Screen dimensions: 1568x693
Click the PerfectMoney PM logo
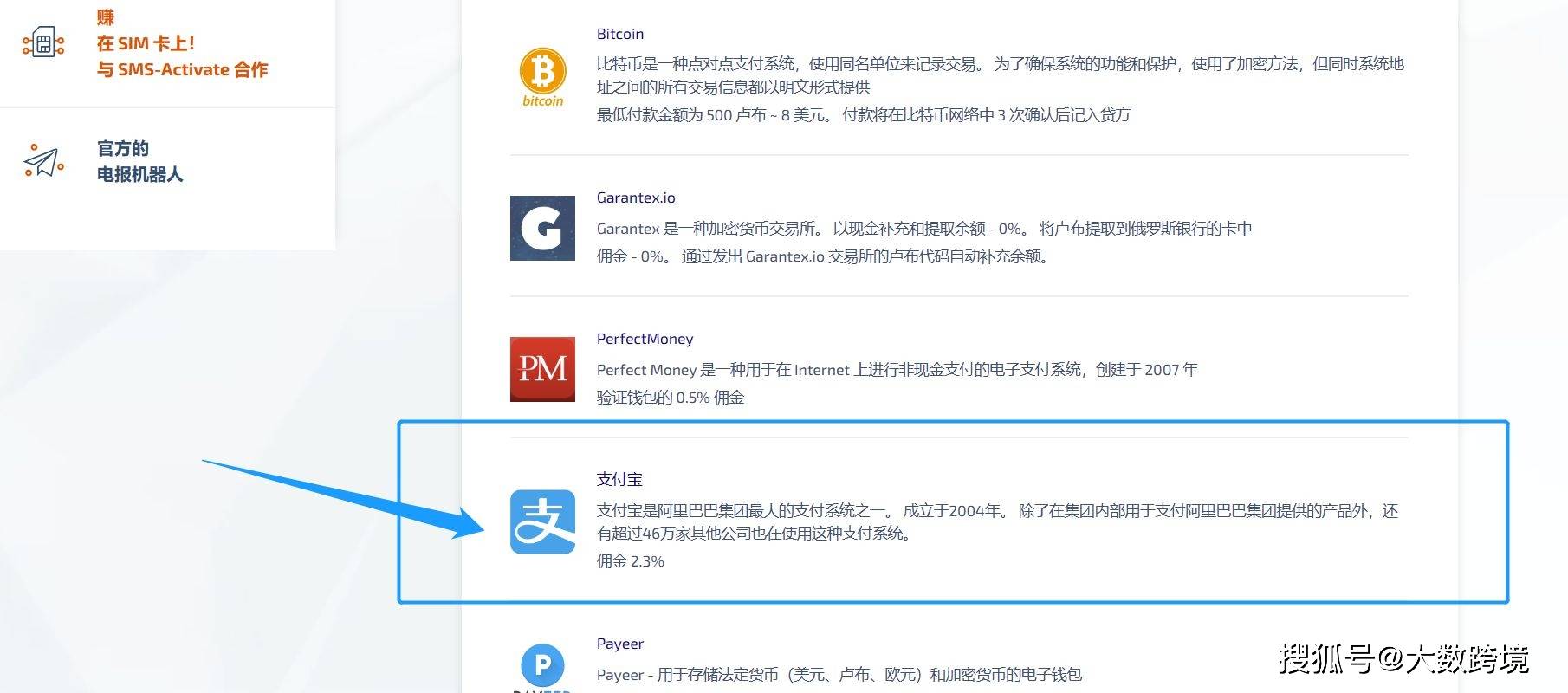coord(542,369)
